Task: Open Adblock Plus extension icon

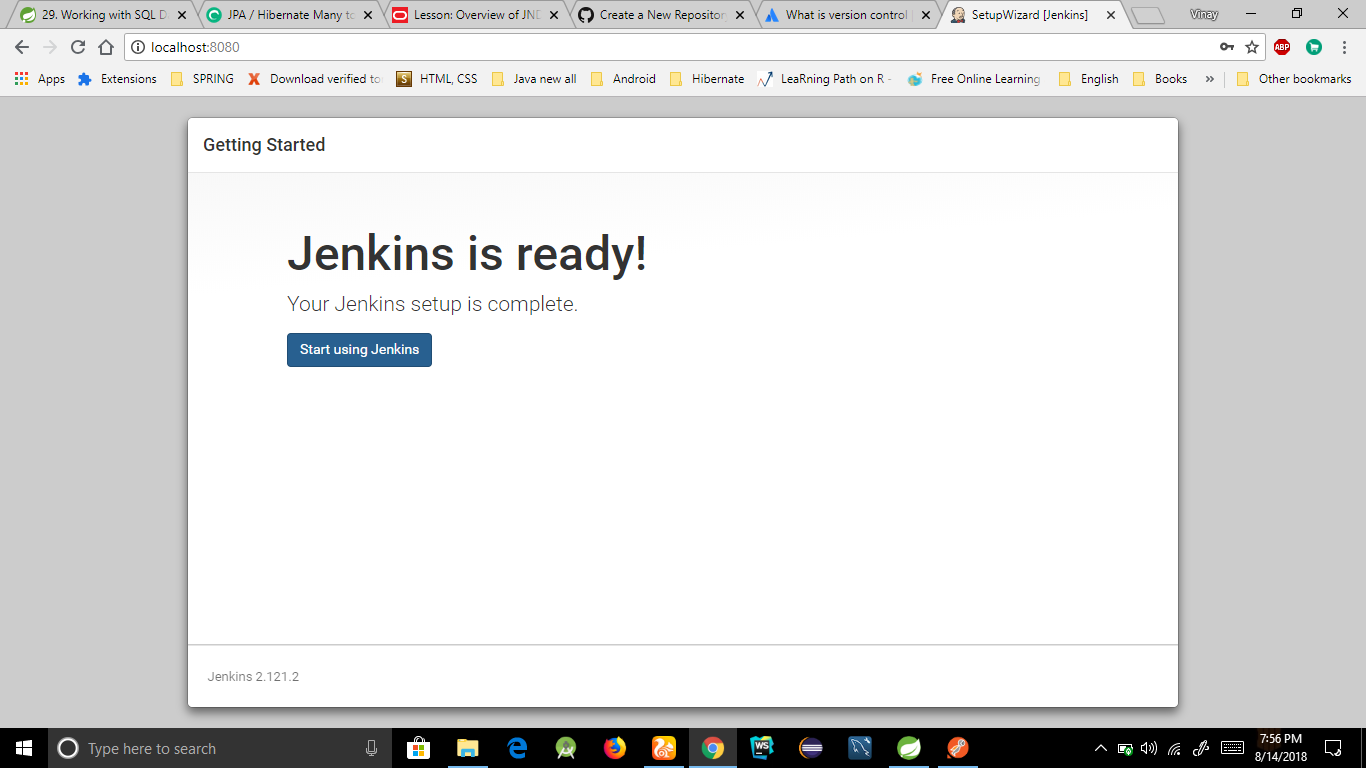Action: pyautogui.click(x=1281, y=47)
